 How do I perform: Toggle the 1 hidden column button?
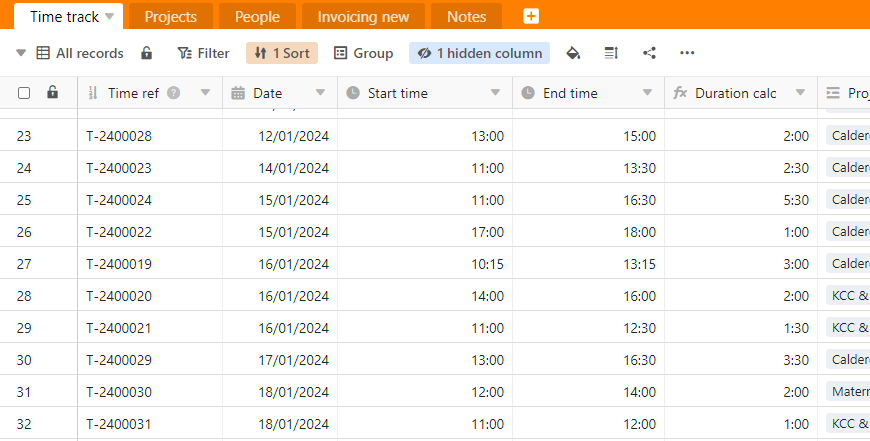[479, 53]
